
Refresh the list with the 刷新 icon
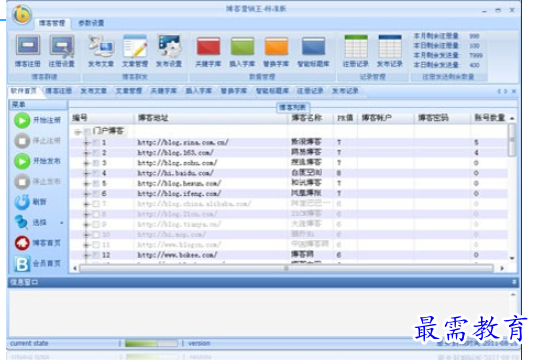(22, 202)
